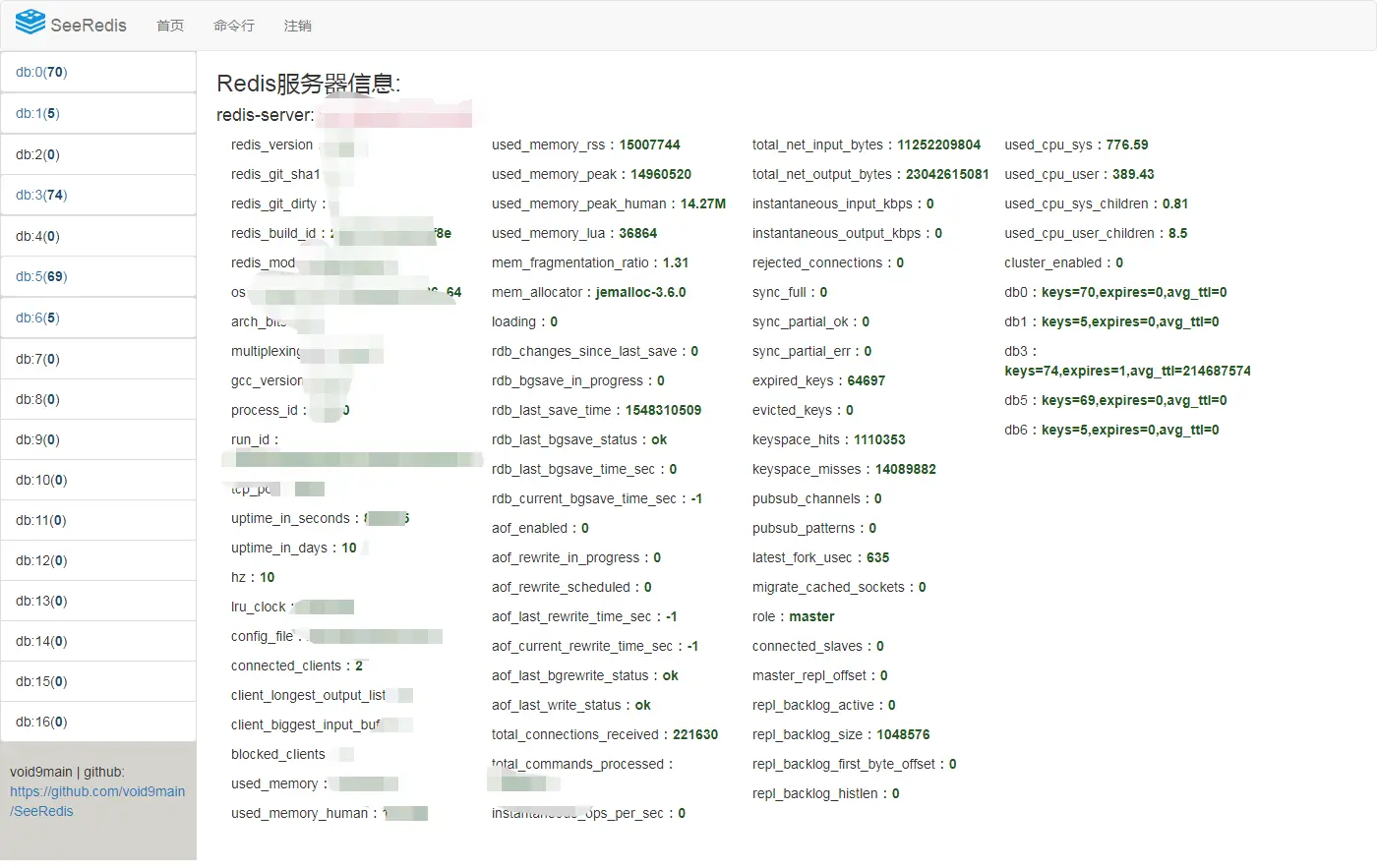Click the keyspace_misses value 14089882
Image resolution: width=1377 pixels, height=868 pixels.
pyautogui.click(x=906, y=469)
